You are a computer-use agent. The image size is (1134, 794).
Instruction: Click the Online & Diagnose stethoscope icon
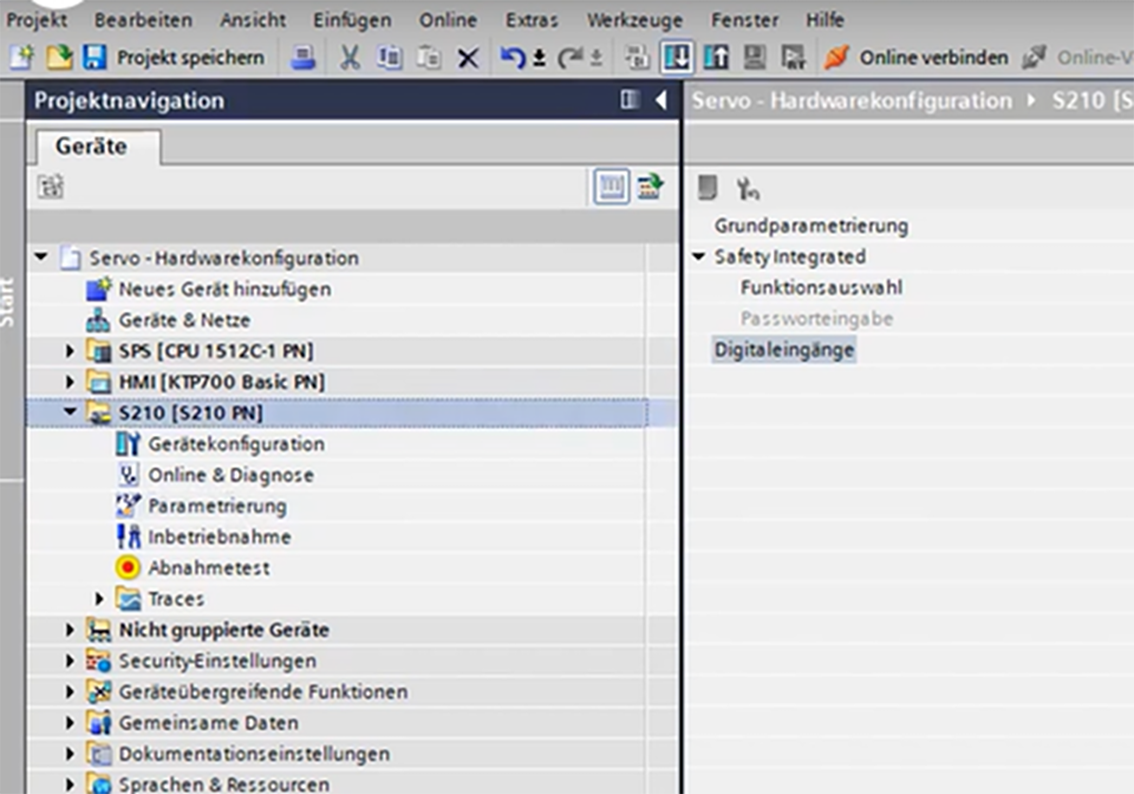128,475
